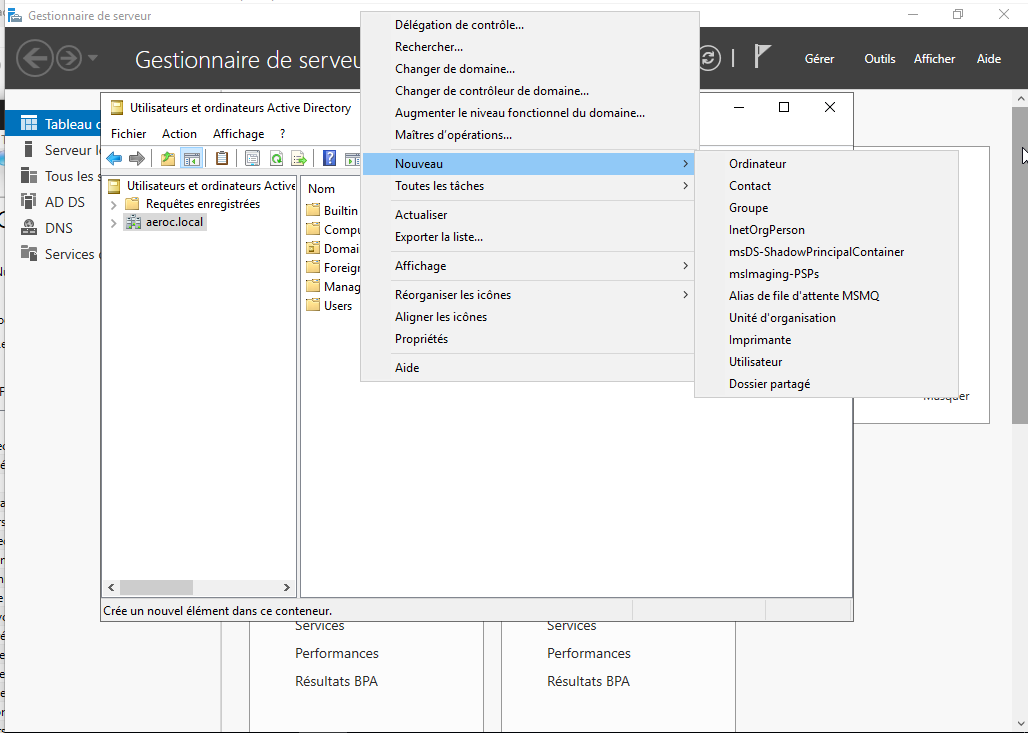1028x733 pixels.
Task: Expand Requêtes enregistrées tree node
Action: point(113,204)
